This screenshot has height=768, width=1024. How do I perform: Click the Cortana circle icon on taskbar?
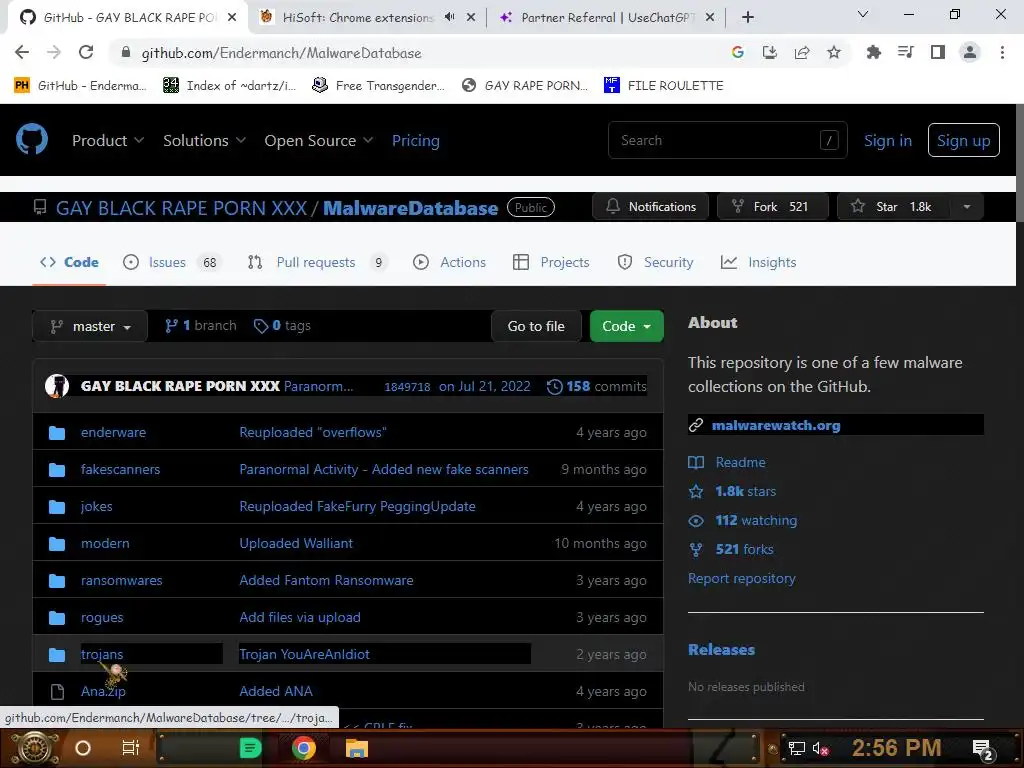(83, 748)
